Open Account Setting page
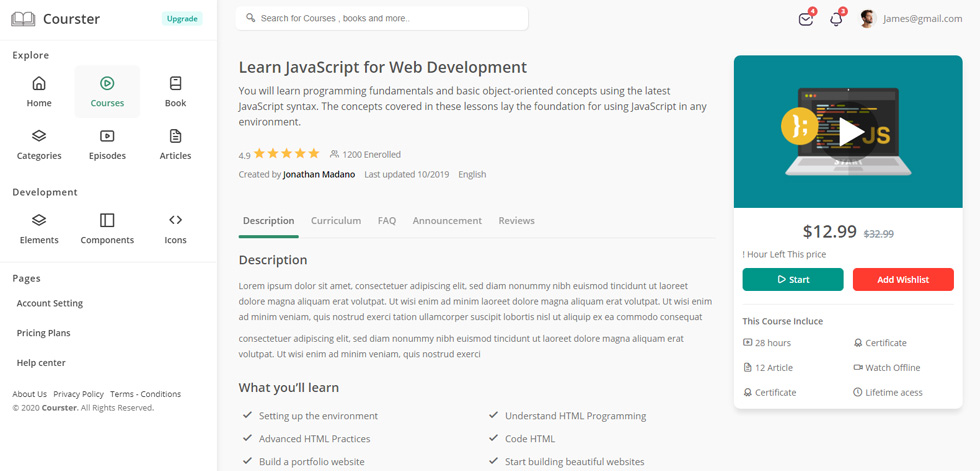The width and height of the screenshot is (980, 471). coord(49,304)
